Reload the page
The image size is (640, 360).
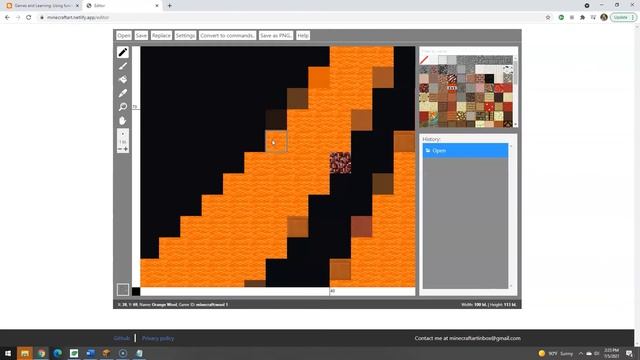(29, 18)
